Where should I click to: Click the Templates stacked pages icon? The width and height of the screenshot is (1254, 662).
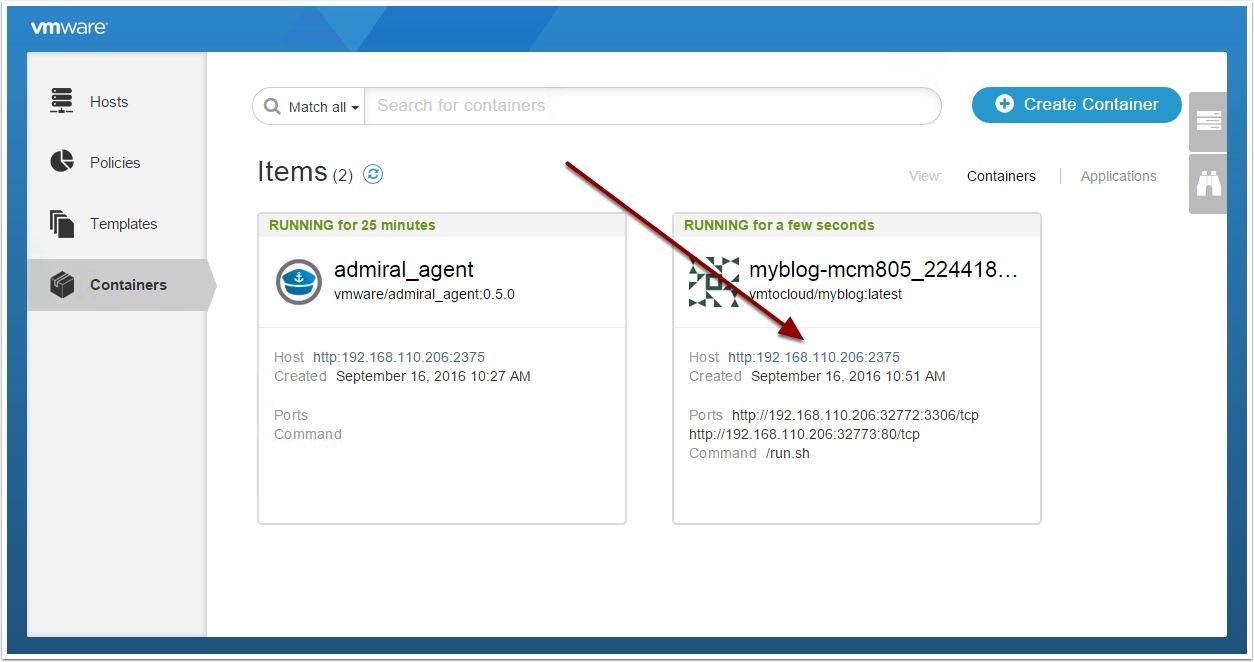(62, 223)
